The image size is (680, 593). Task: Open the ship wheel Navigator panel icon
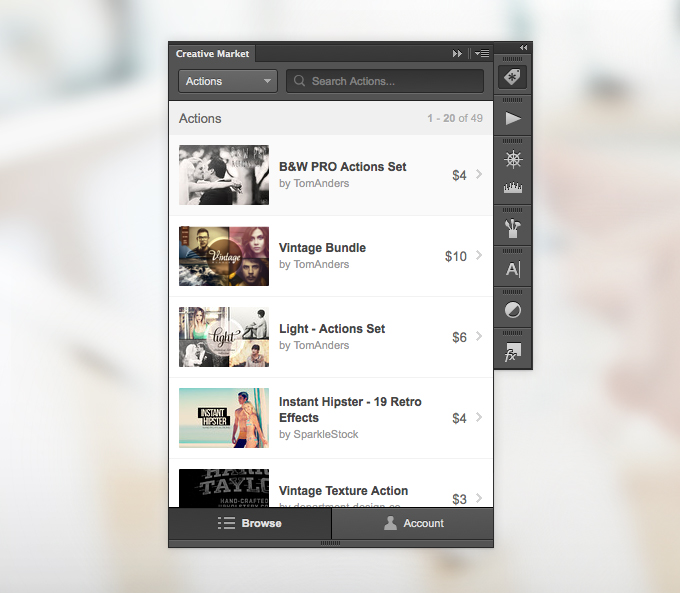[x=513, y=159]
